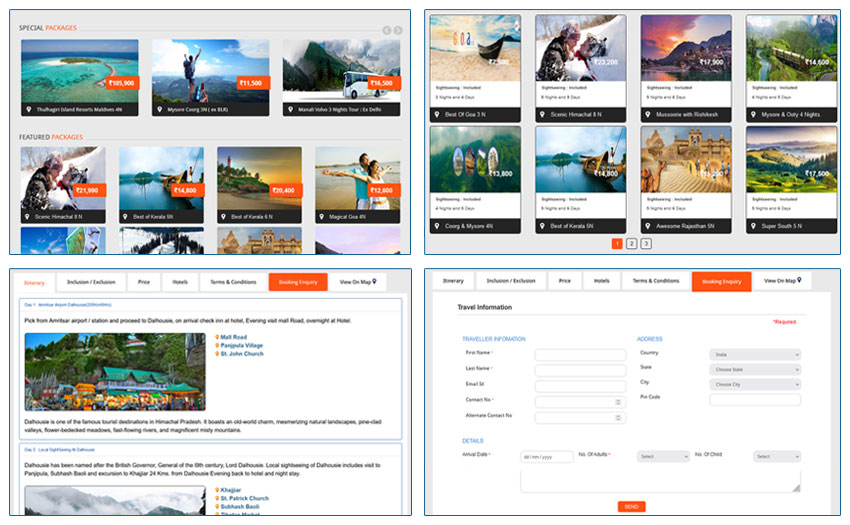Switch to Itinerary tab on booking form page
The height and width of the screenshot is (525, 850).
453,281
